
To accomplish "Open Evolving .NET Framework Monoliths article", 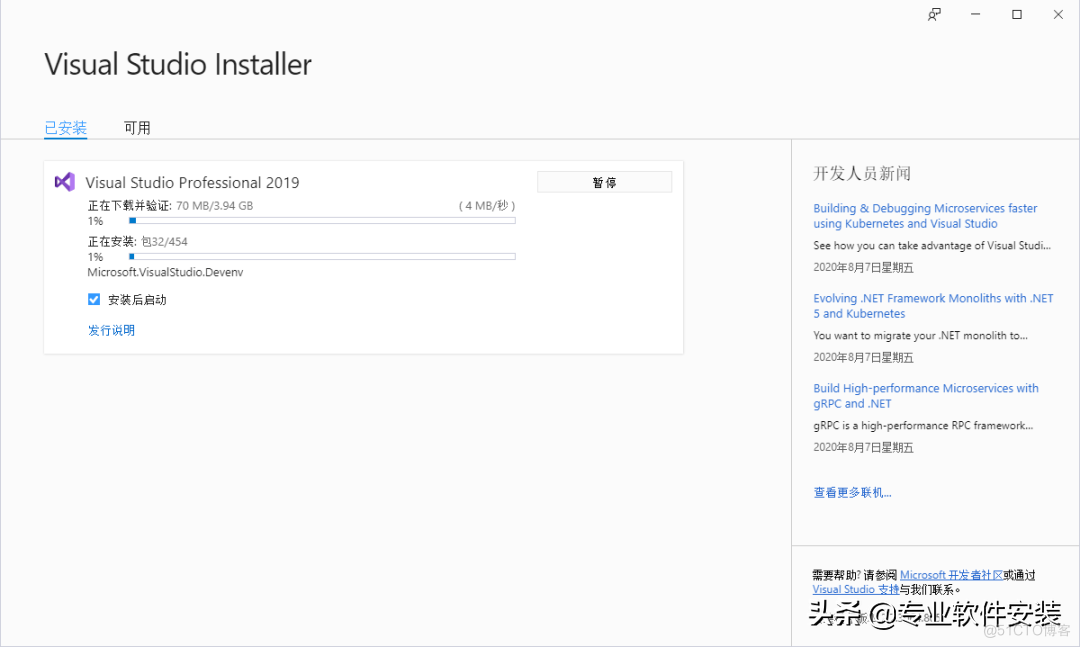I will tap(933, 306).
